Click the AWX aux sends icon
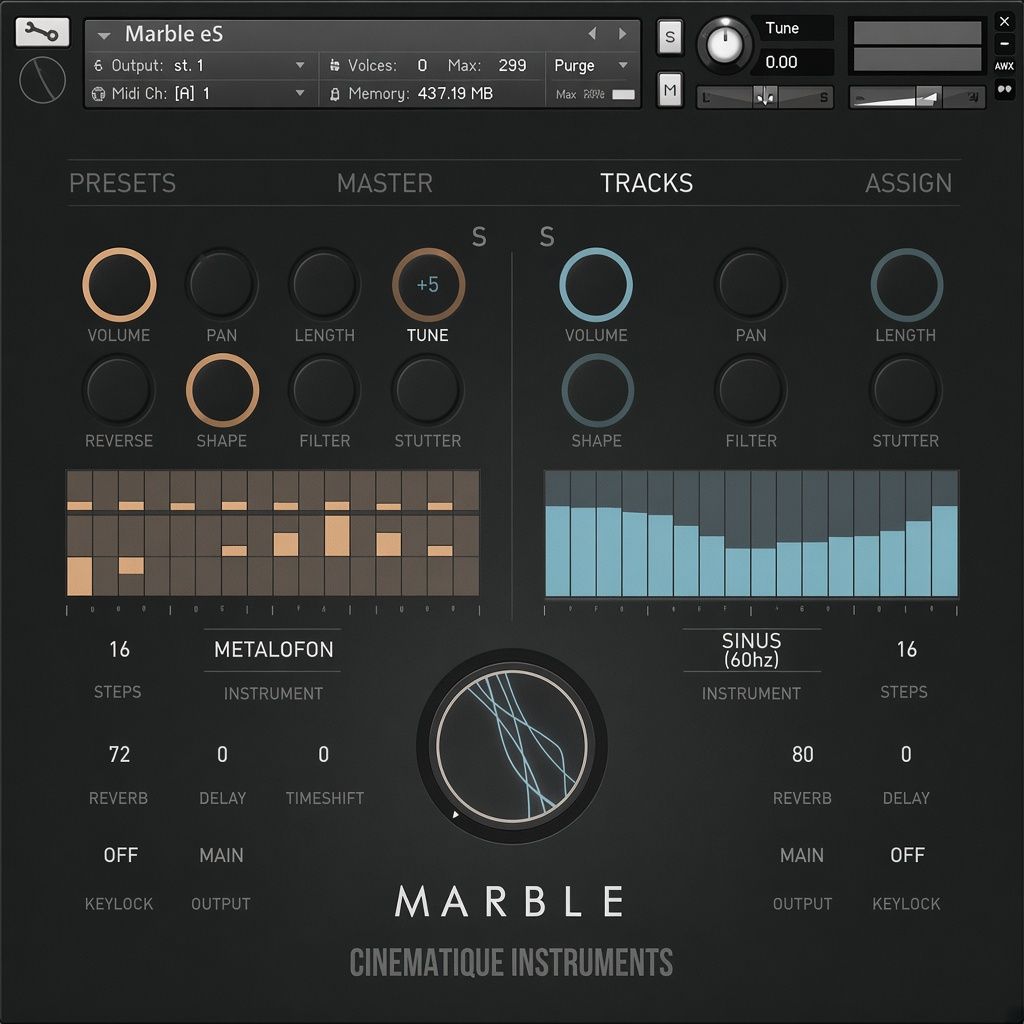This screenshot has width=1024, height=1024. point(1004,66)
